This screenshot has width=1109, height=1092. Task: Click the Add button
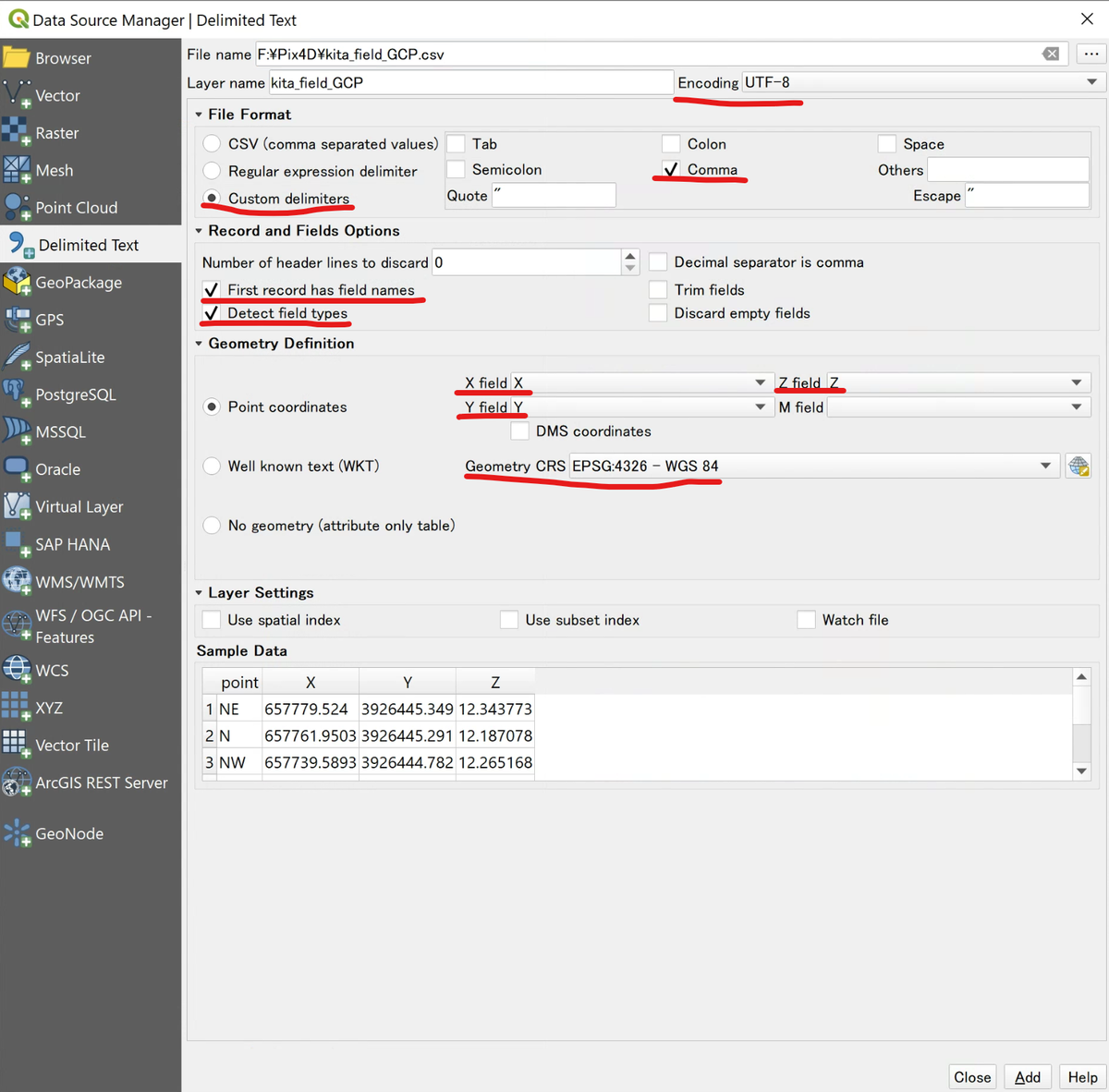coord(1028,1076)
